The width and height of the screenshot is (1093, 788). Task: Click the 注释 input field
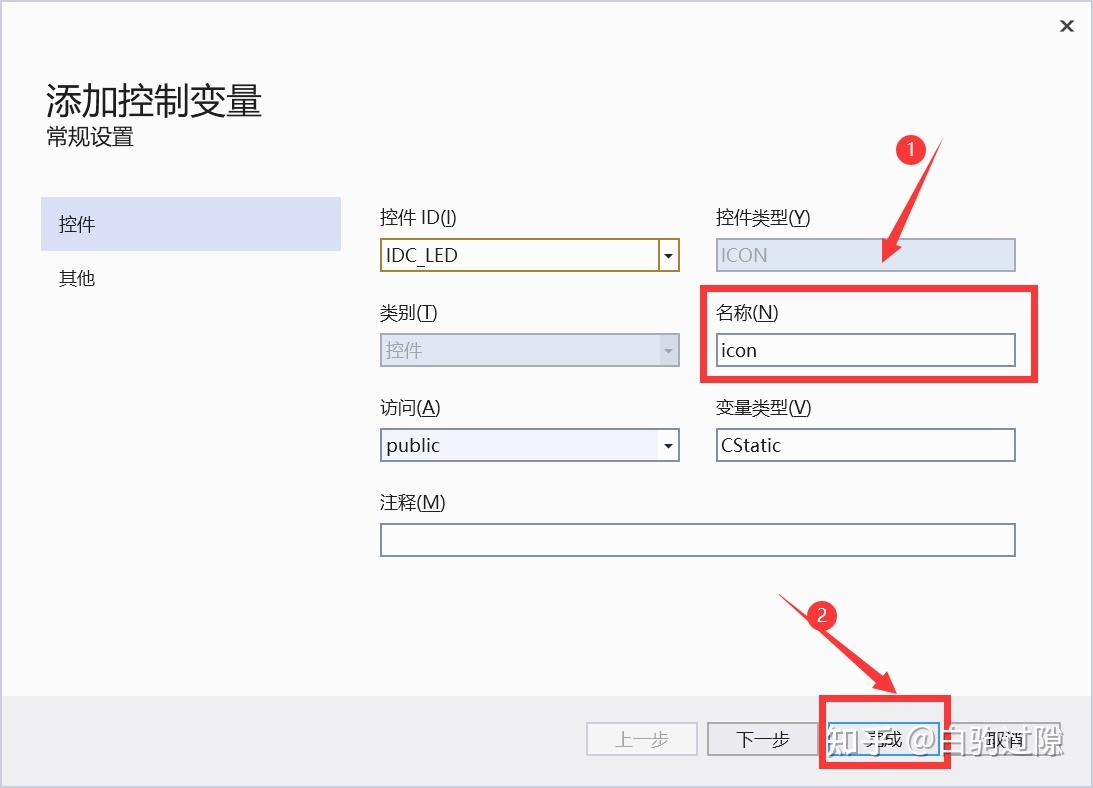coord(697,540)
